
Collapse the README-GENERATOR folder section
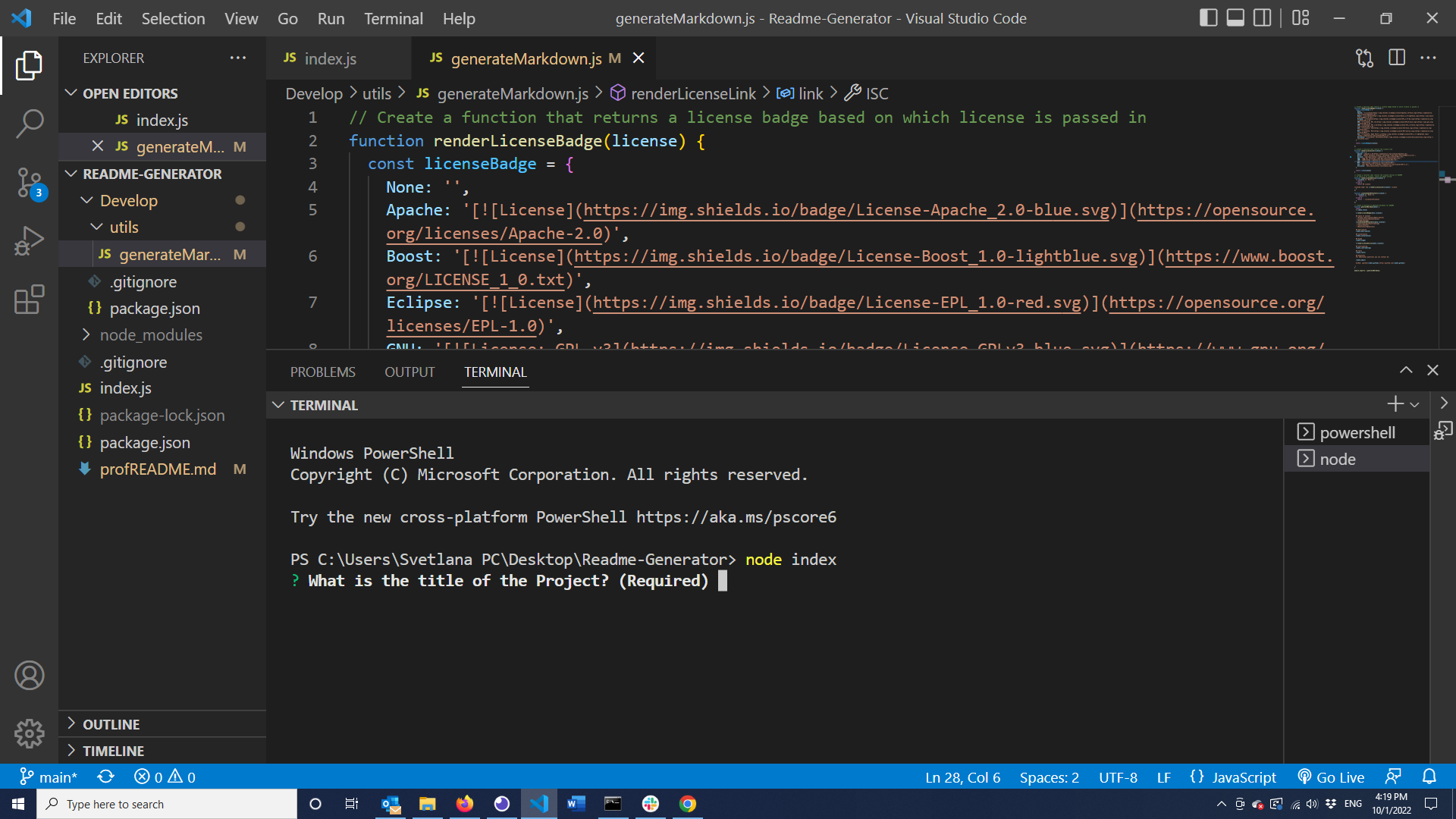(162, 174)
